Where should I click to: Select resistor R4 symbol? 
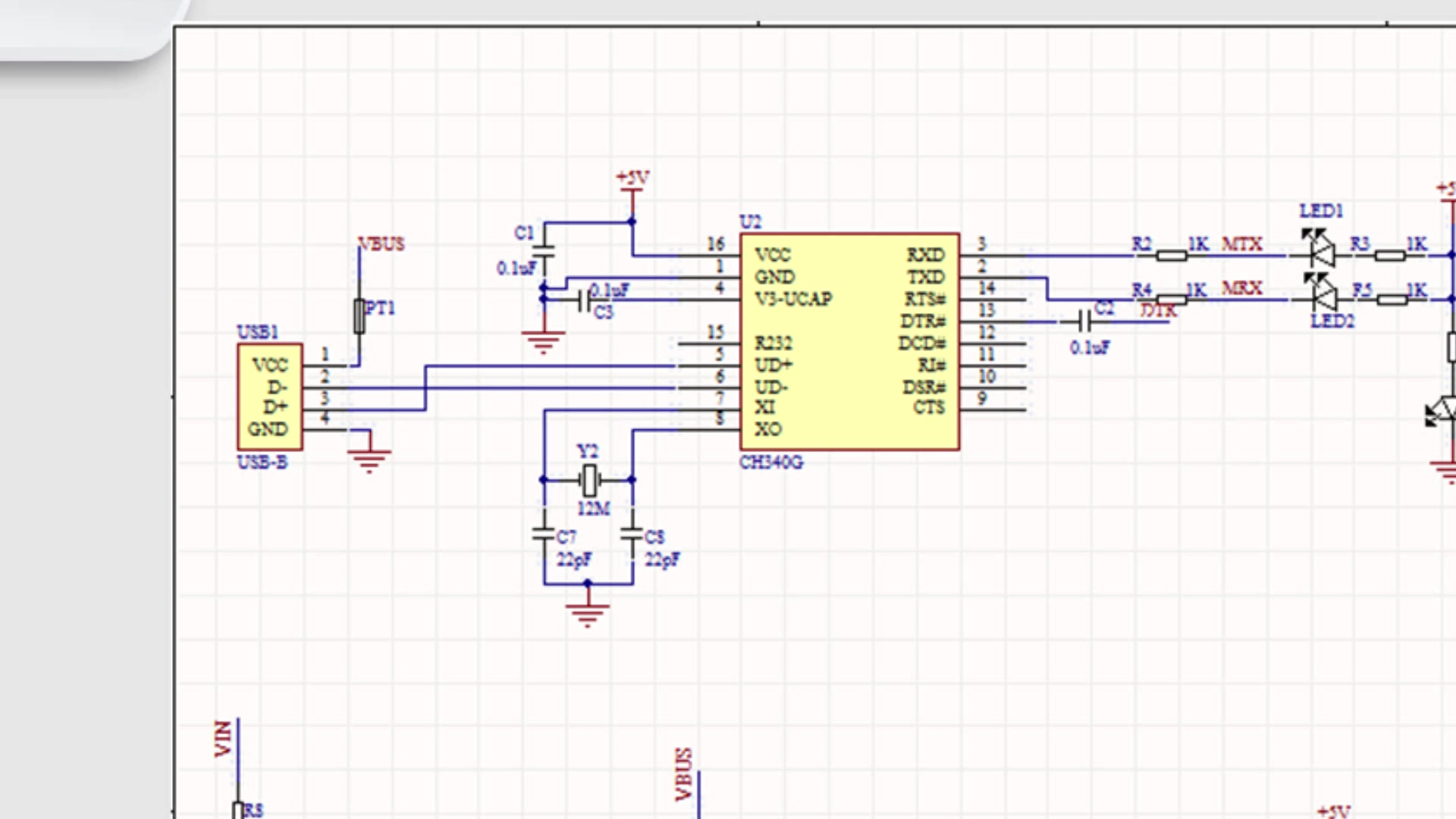tap(1172, 300)
